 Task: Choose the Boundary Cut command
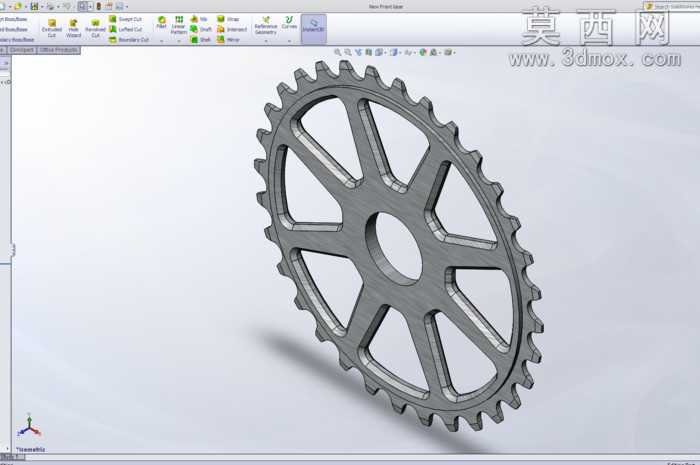[x=129, y=39]
